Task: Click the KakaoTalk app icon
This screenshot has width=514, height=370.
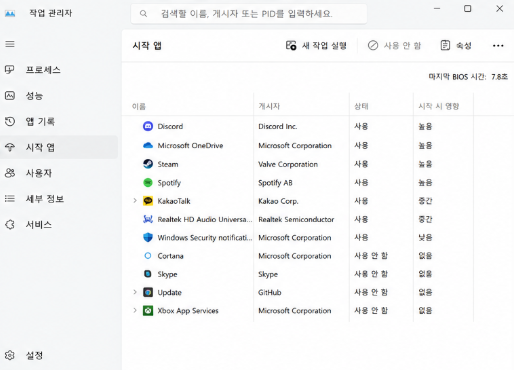Action: (148, 201)
